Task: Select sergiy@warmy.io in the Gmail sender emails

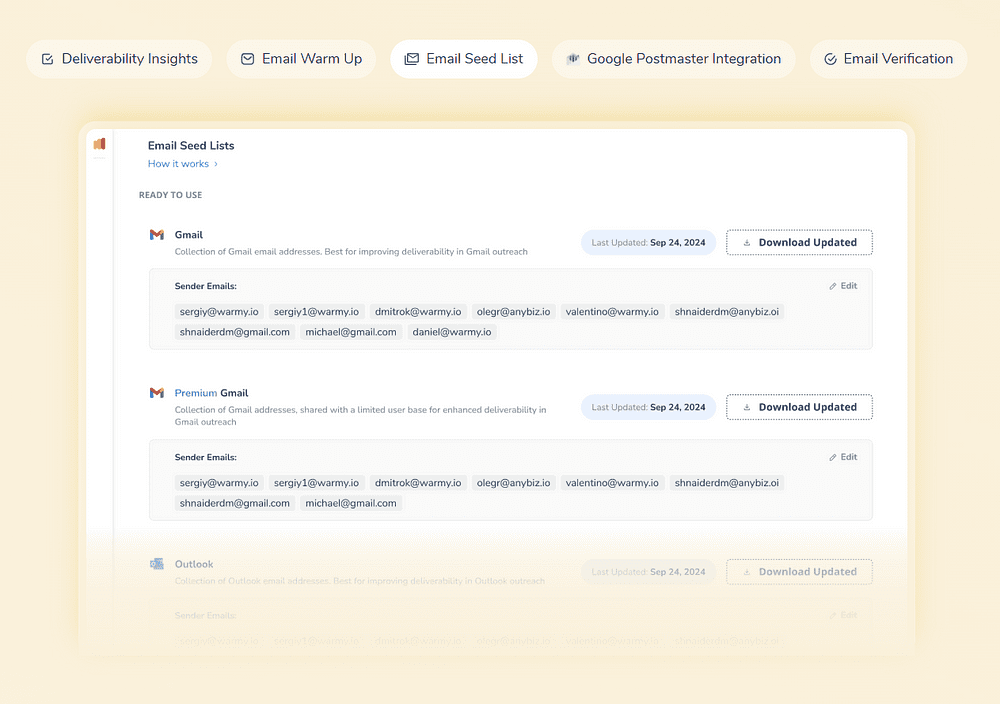Action: coord(219,312)
